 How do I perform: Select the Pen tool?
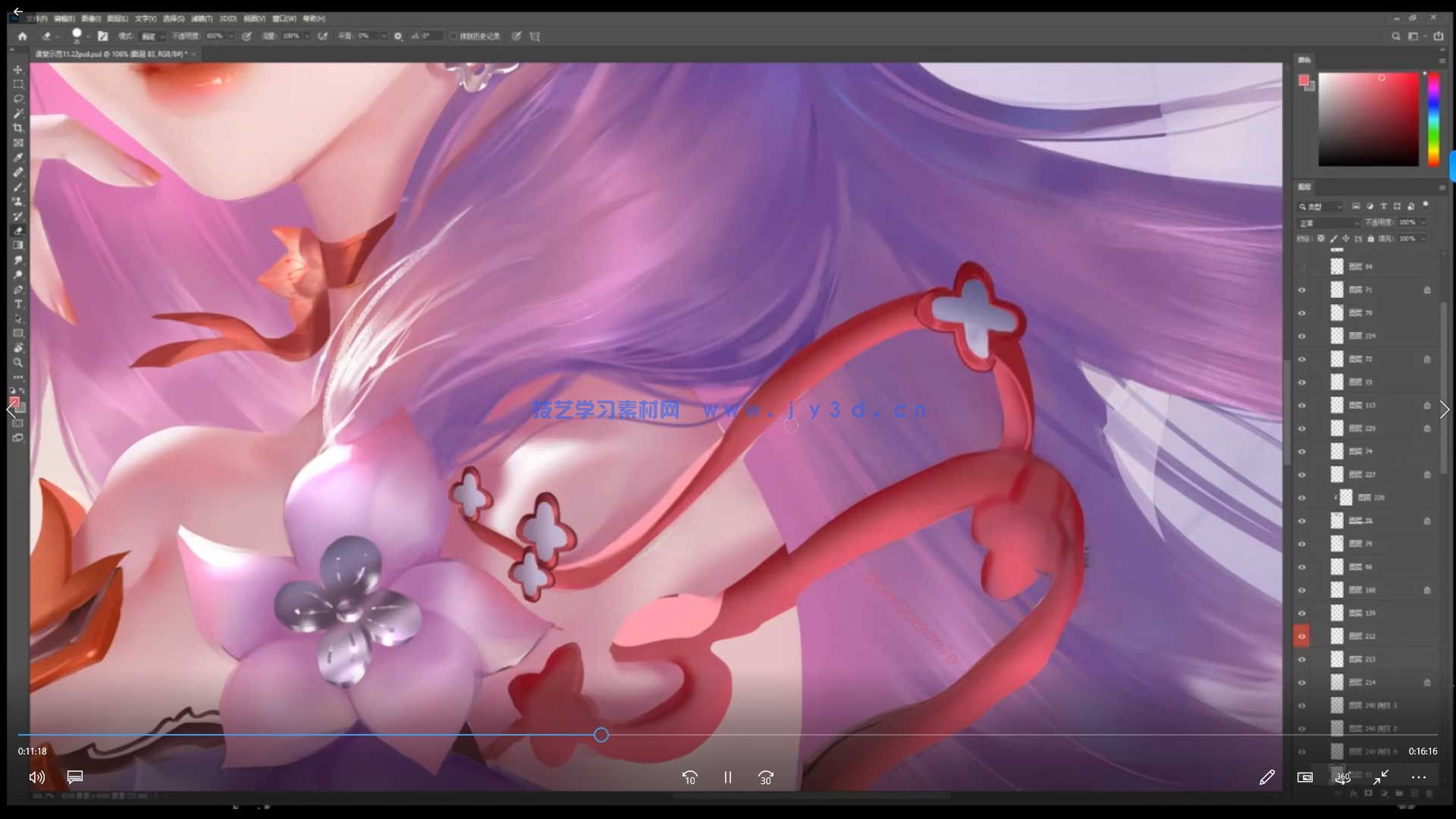(x=18, y=289)
